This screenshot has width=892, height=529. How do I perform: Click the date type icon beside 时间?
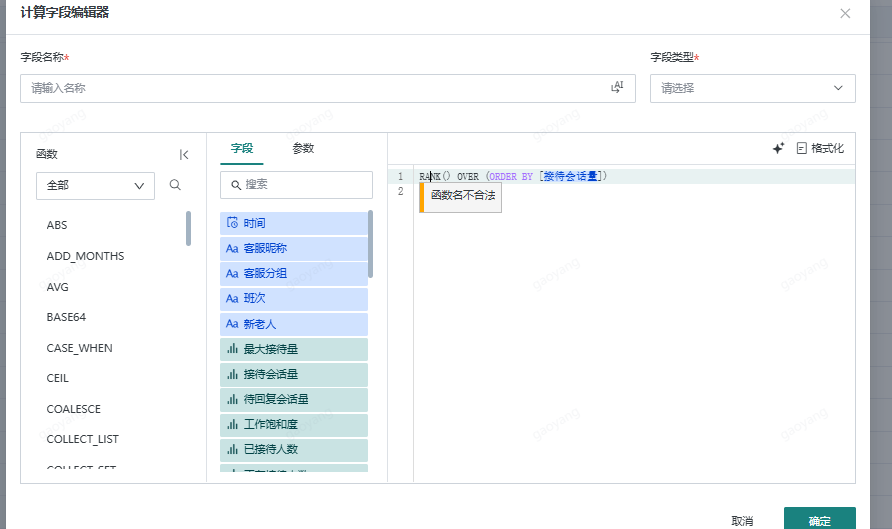tap(232, 222)
